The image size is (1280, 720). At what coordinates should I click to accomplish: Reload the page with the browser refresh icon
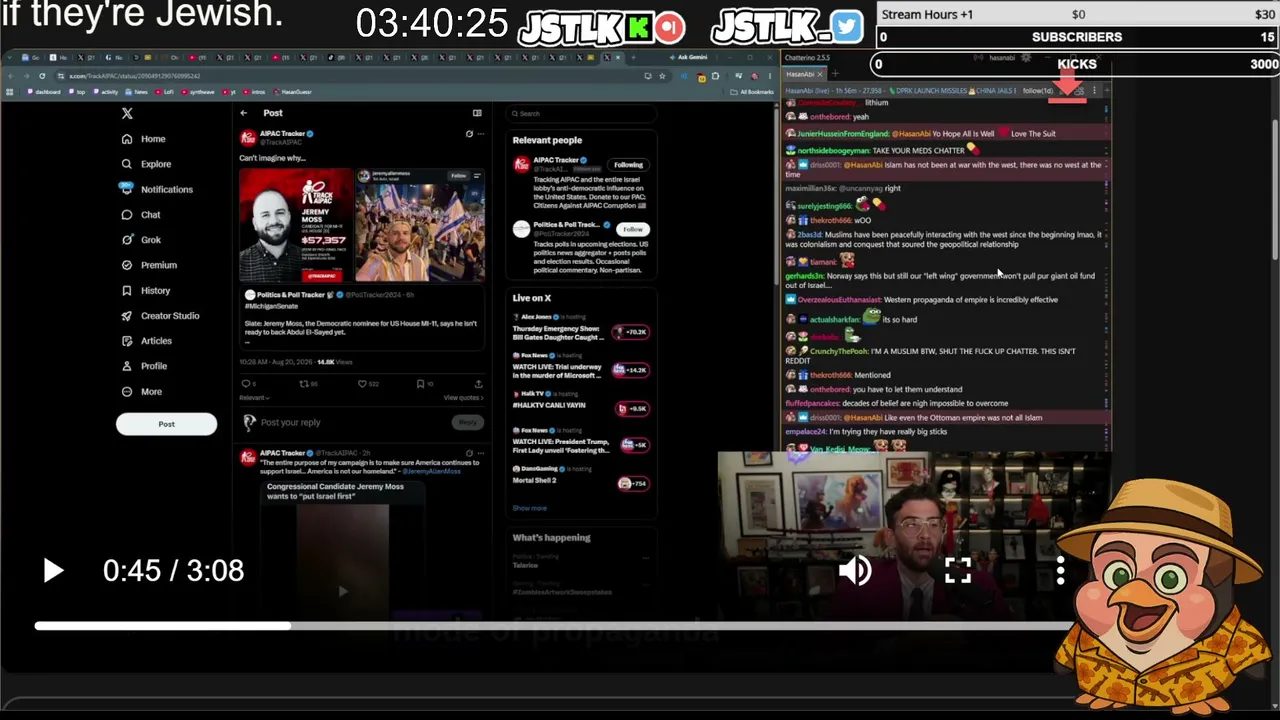click(42, 76)
